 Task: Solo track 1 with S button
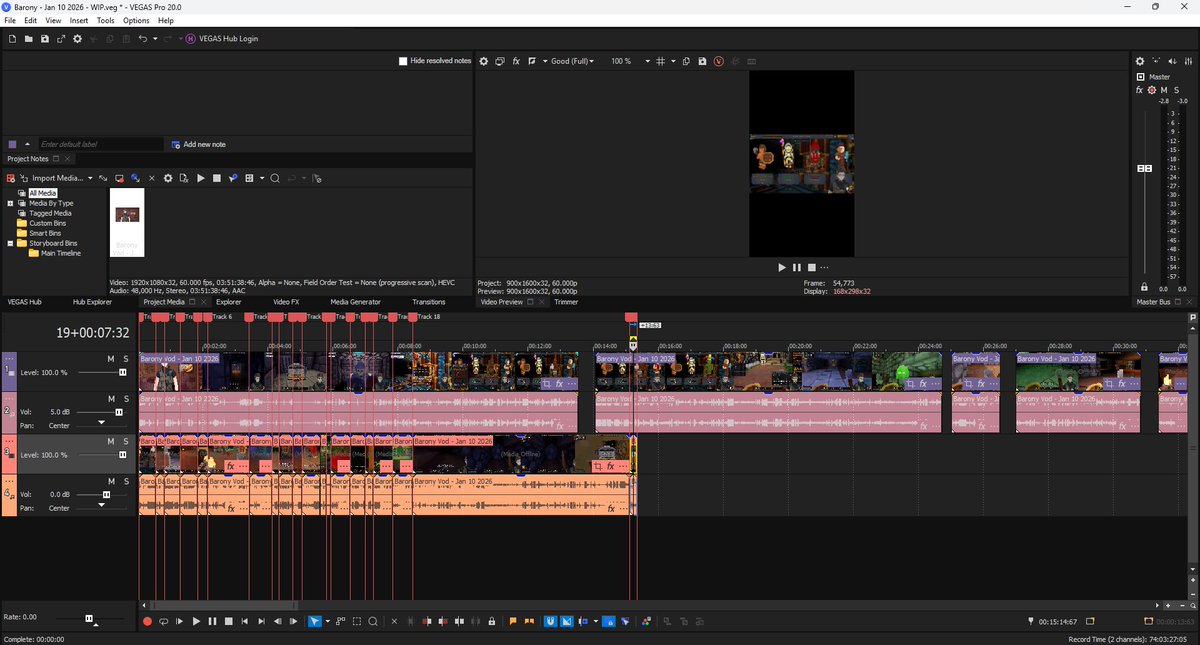126,358
